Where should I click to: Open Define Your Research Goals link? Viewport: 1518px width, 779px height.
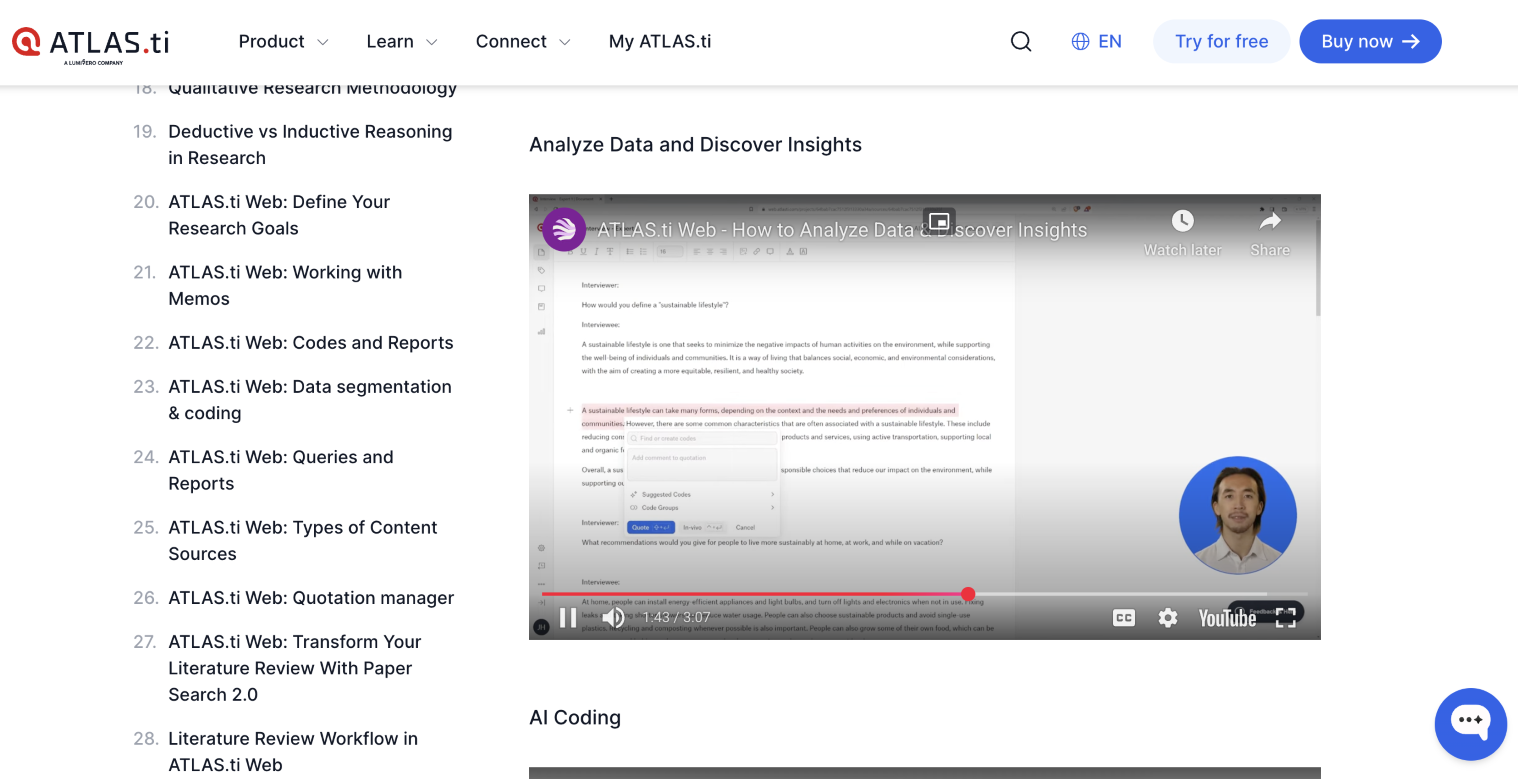click(x=279, y=215)
